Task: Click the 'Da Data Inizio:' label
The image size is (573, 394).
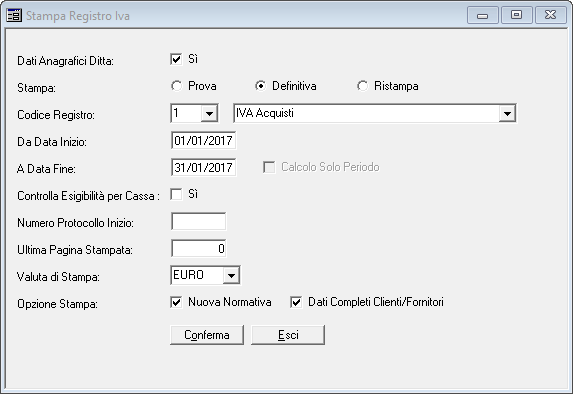Action: [52, 142]
